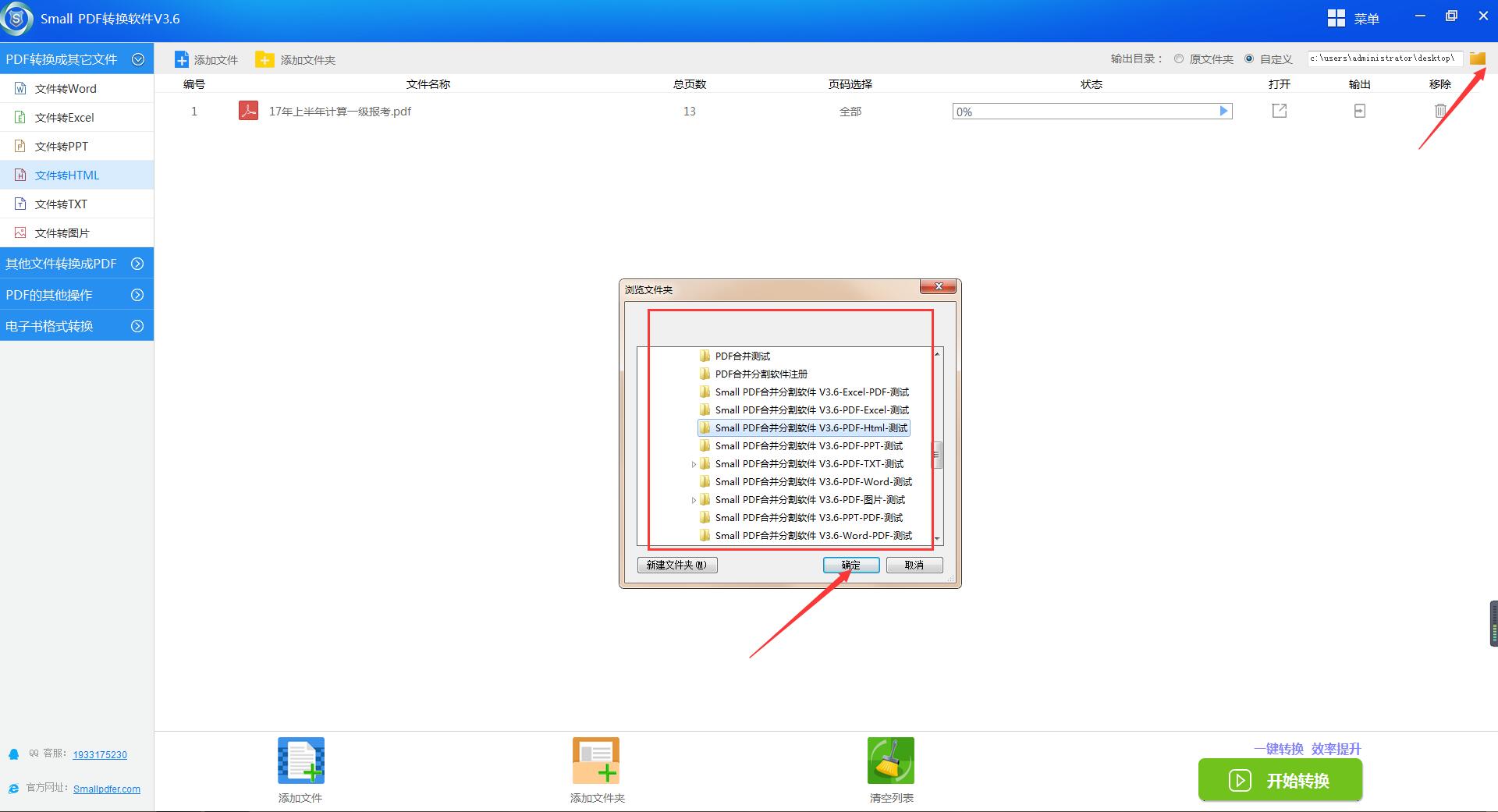
Task: Click the HTML file icon in sidebar
Action: click(x=20, y=175)
